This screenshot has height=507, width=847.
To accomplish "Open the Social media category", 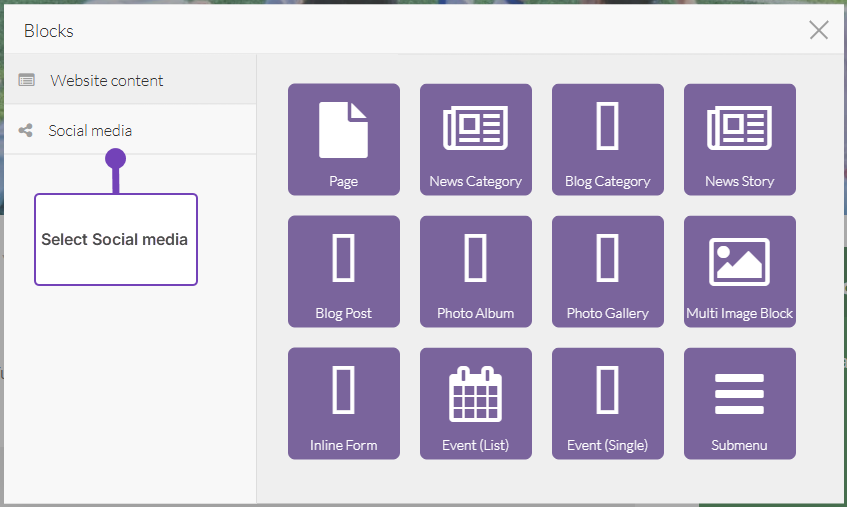I will point(90,130).
